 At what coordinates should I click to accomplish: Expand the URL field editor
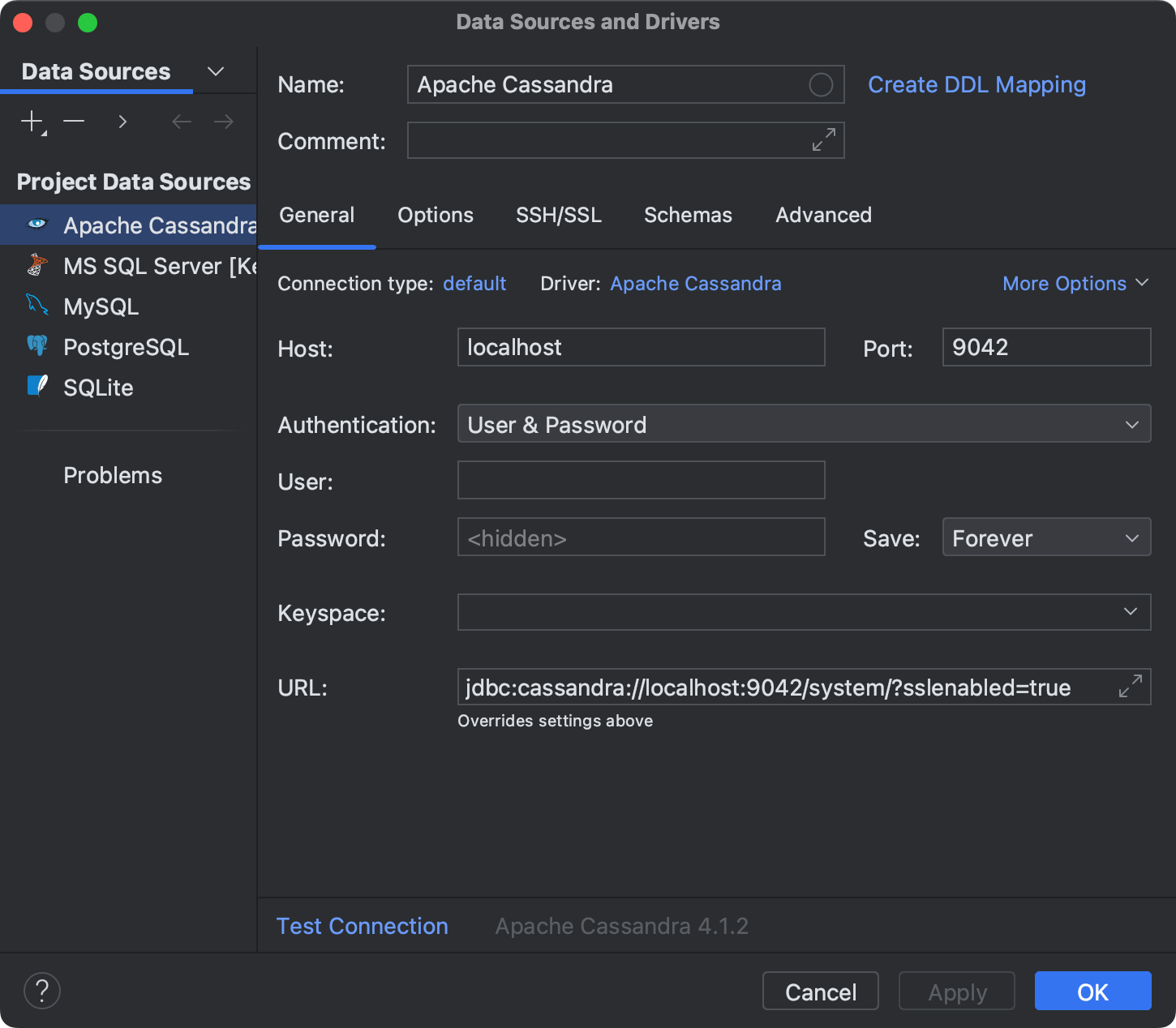[x=1130, y=686]
